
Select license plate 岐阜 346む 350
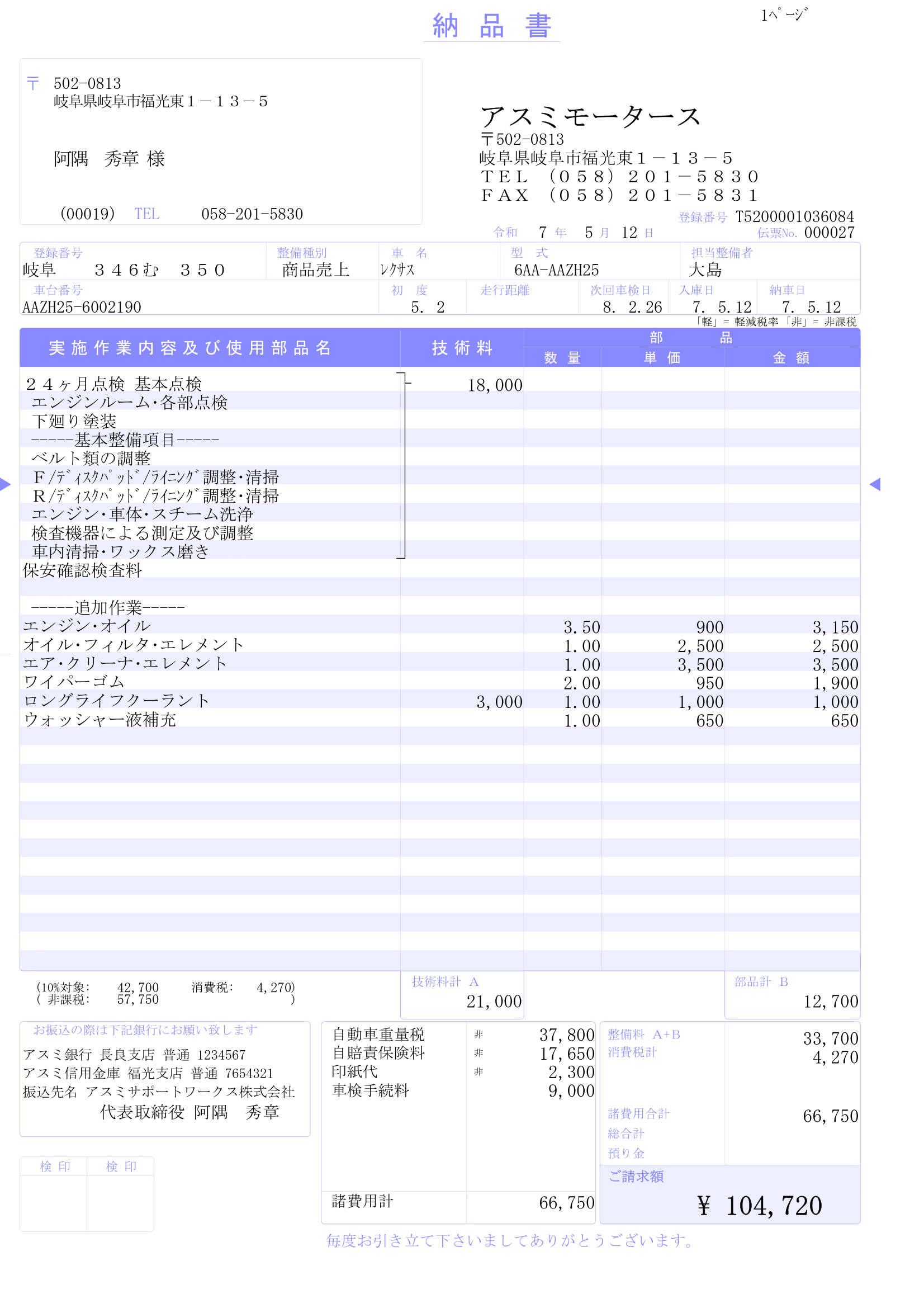pyautogui.click(x=124, y=270)
